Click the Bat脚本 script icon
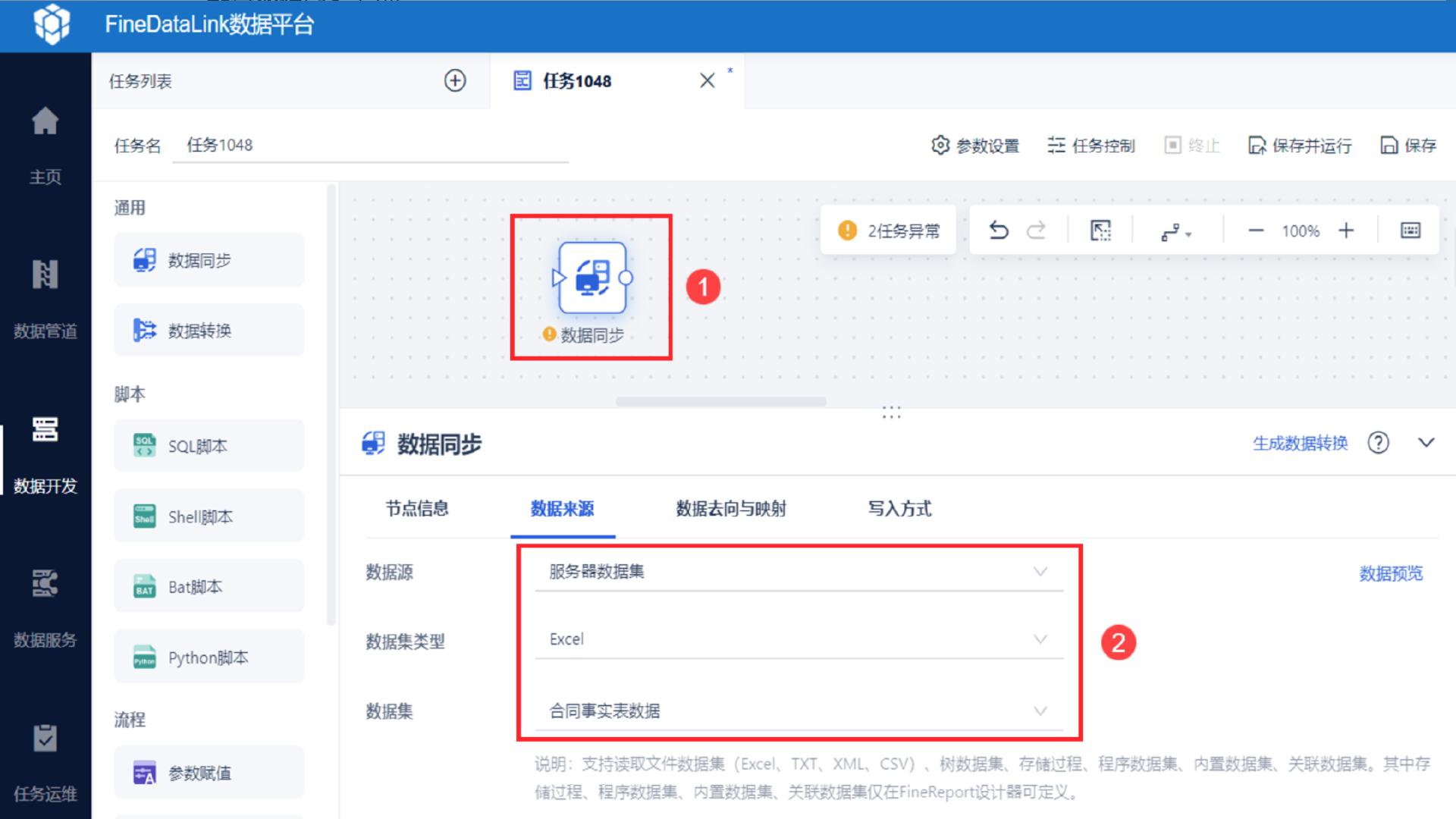Image resolution: width=1456 pixels, height=819 pixels. pos(209,585)
